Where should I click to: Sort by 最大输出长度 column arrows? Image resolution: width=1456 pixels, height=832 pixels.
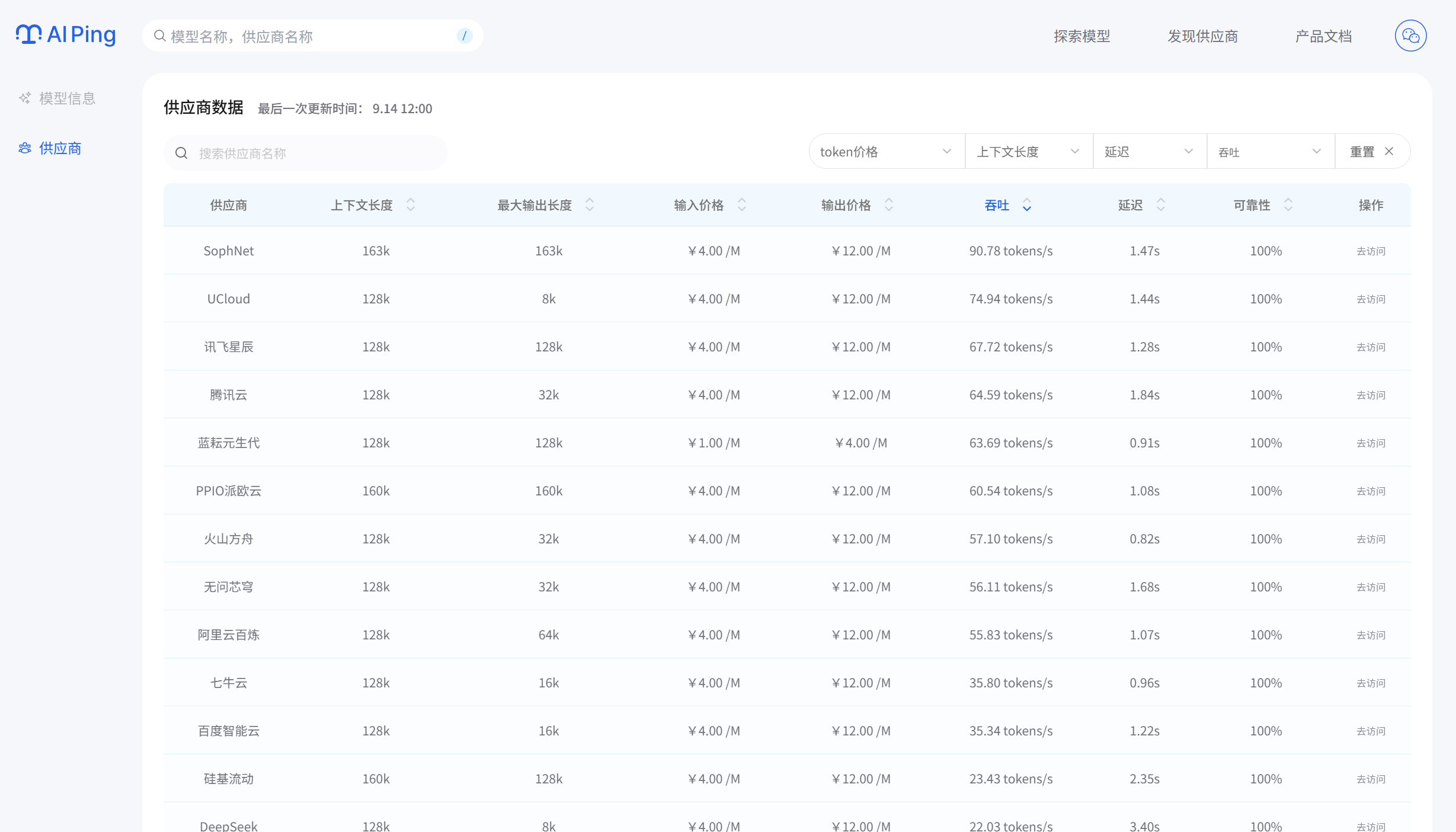(x=590, y=205)
